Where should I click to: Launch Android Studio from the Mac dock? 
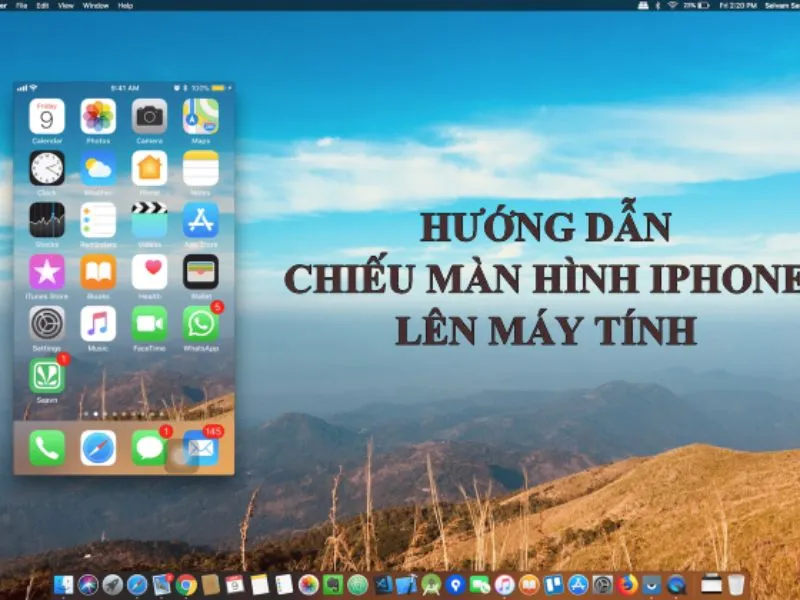pos(431,585)
